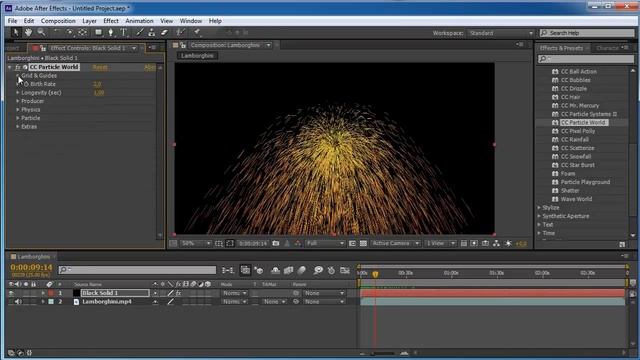Click the Composition Flowchart icon in viewer
The height and width of the screenshot is (360, 640).
pyautogui.click(x=496, y=243)
